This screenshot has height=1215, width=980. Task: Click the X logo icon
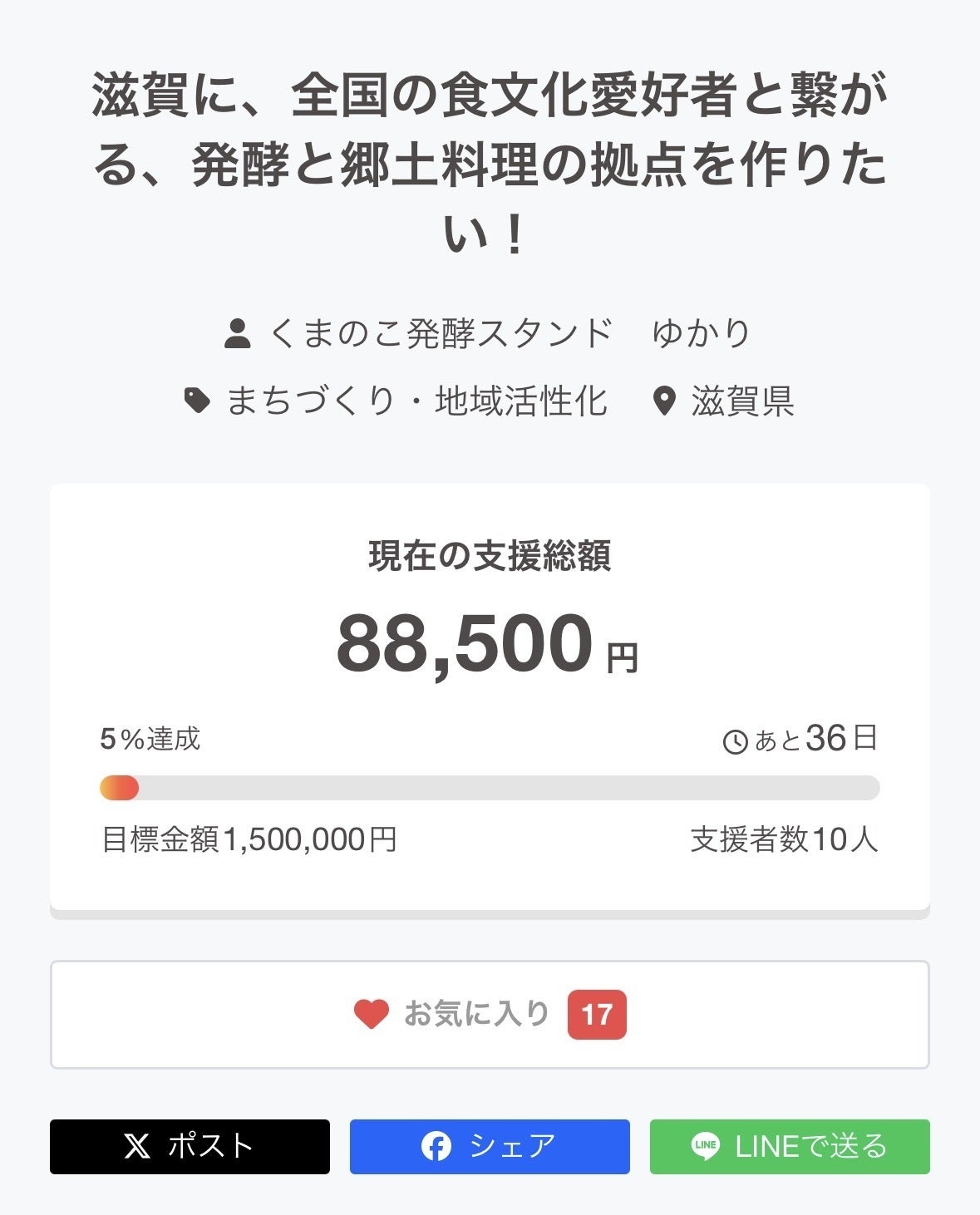tap(137, 1147)
